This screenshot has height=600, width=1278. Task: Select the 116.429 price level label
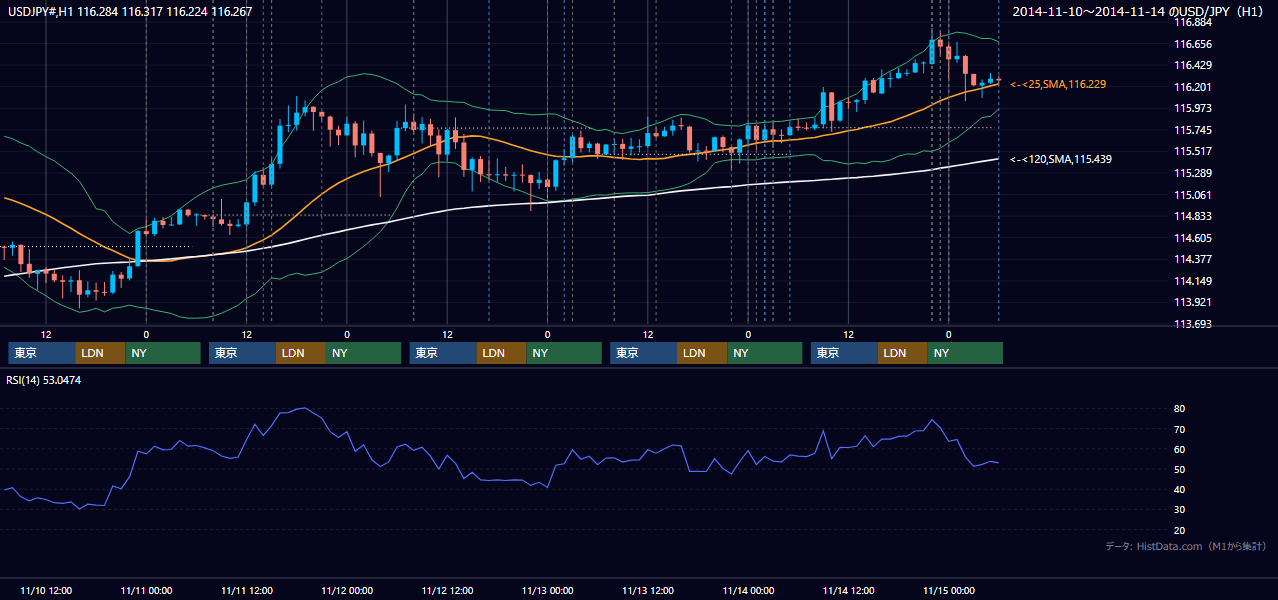1192,65
